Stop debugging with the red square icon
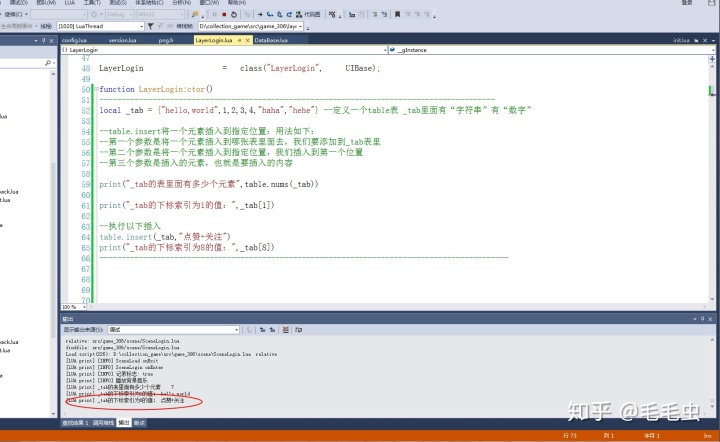720x442 pixels. coord(224,15)
